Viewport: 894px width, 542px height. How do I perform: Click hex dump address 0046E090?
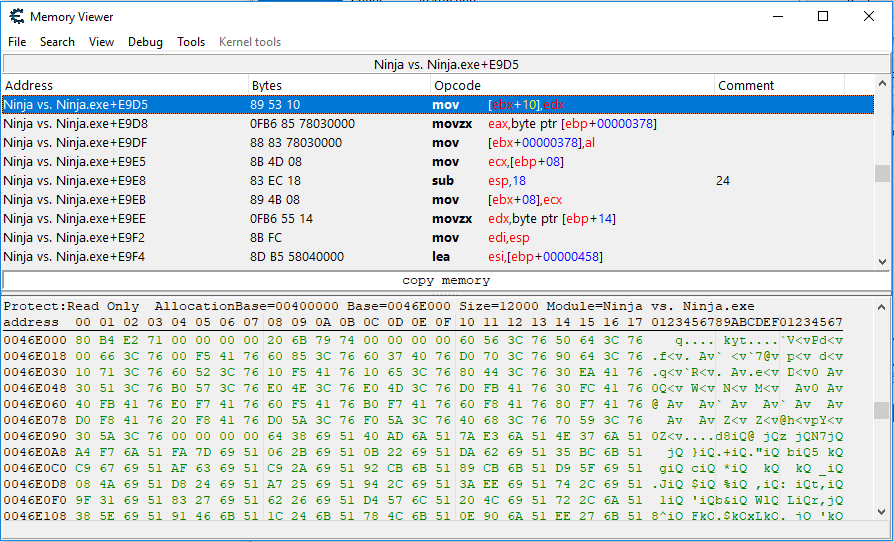click(35, 436)
